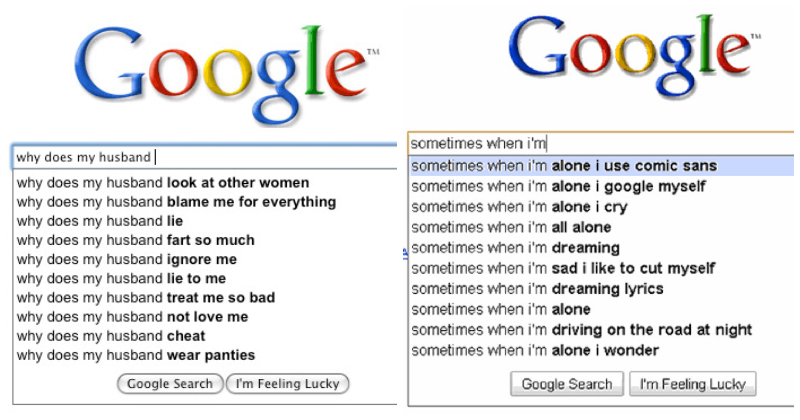This screenshot has height=420, width=800.
Task: Click the 'why does my husband' search field
Action: (x=205, y=157)
